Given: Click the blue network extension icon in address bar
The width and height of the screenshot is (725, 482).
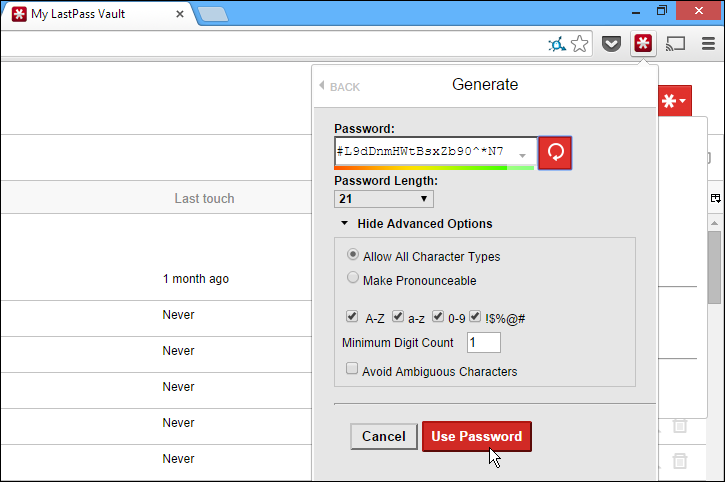Looking at the screenshot, I should (557, 44).
